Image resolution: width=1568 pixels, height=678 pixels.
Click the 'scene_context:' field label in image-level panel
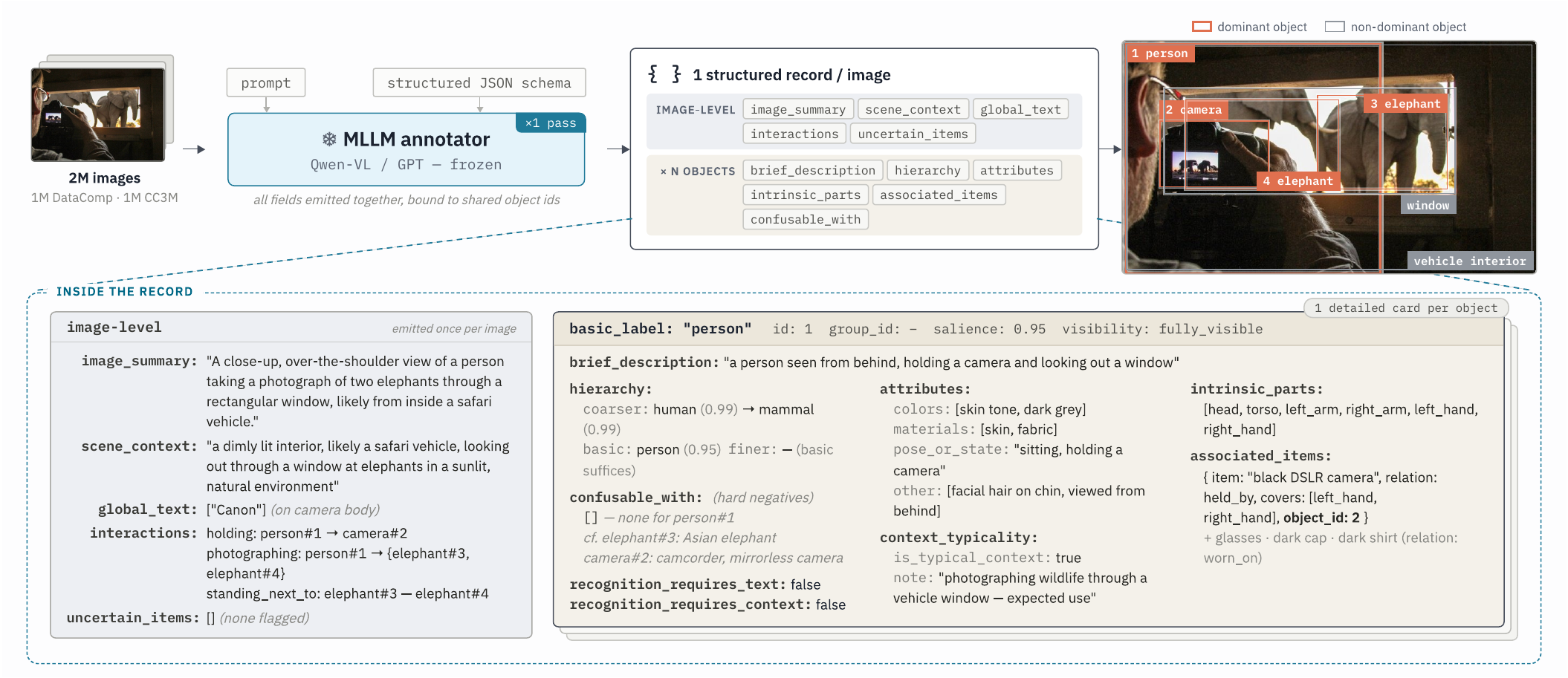[x=140, y=446]
